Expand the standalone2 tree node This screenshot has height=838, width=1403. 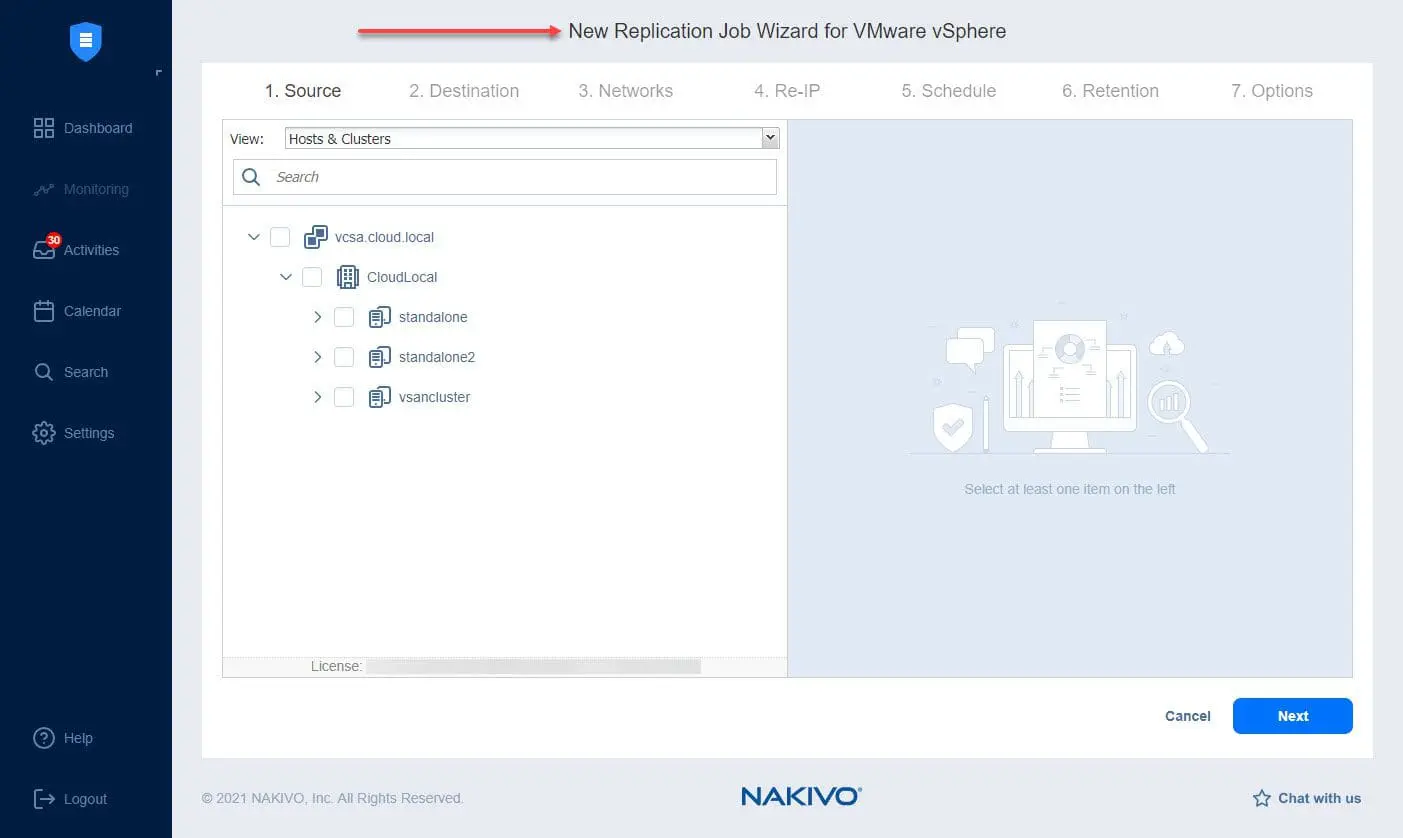coord(317,357)
